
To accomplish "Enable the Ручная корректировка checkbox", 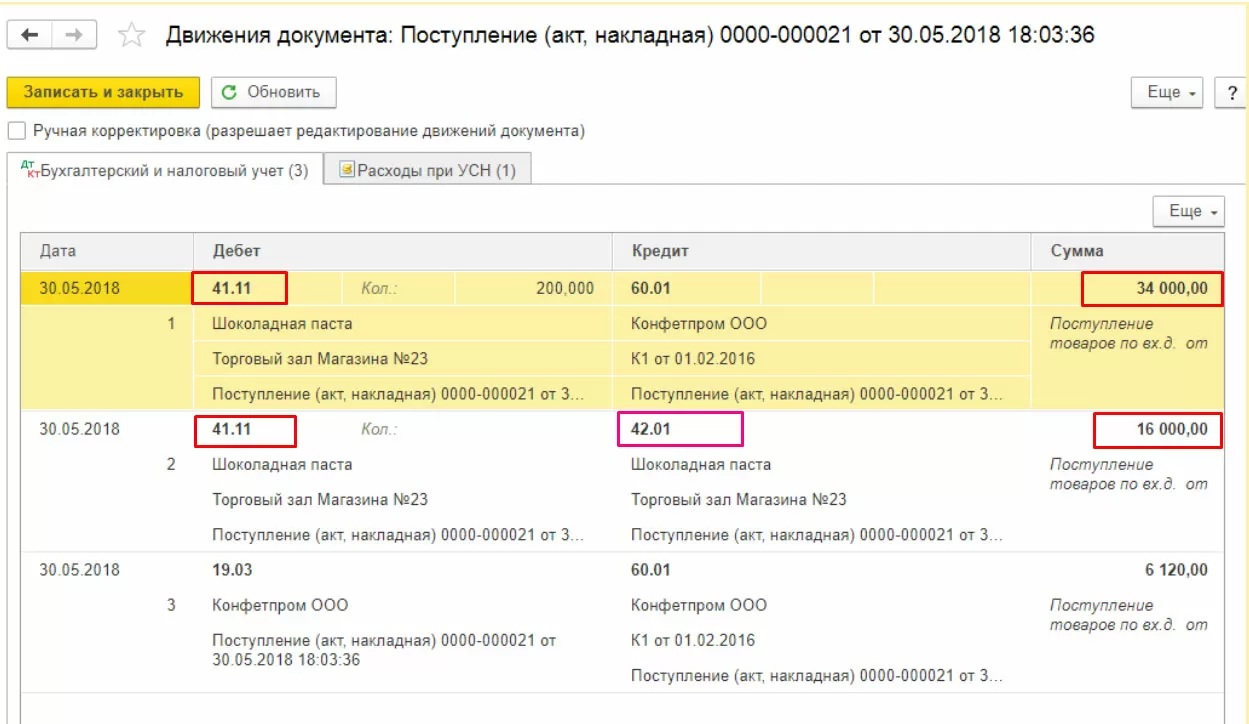I will click(x=16, y=131).
